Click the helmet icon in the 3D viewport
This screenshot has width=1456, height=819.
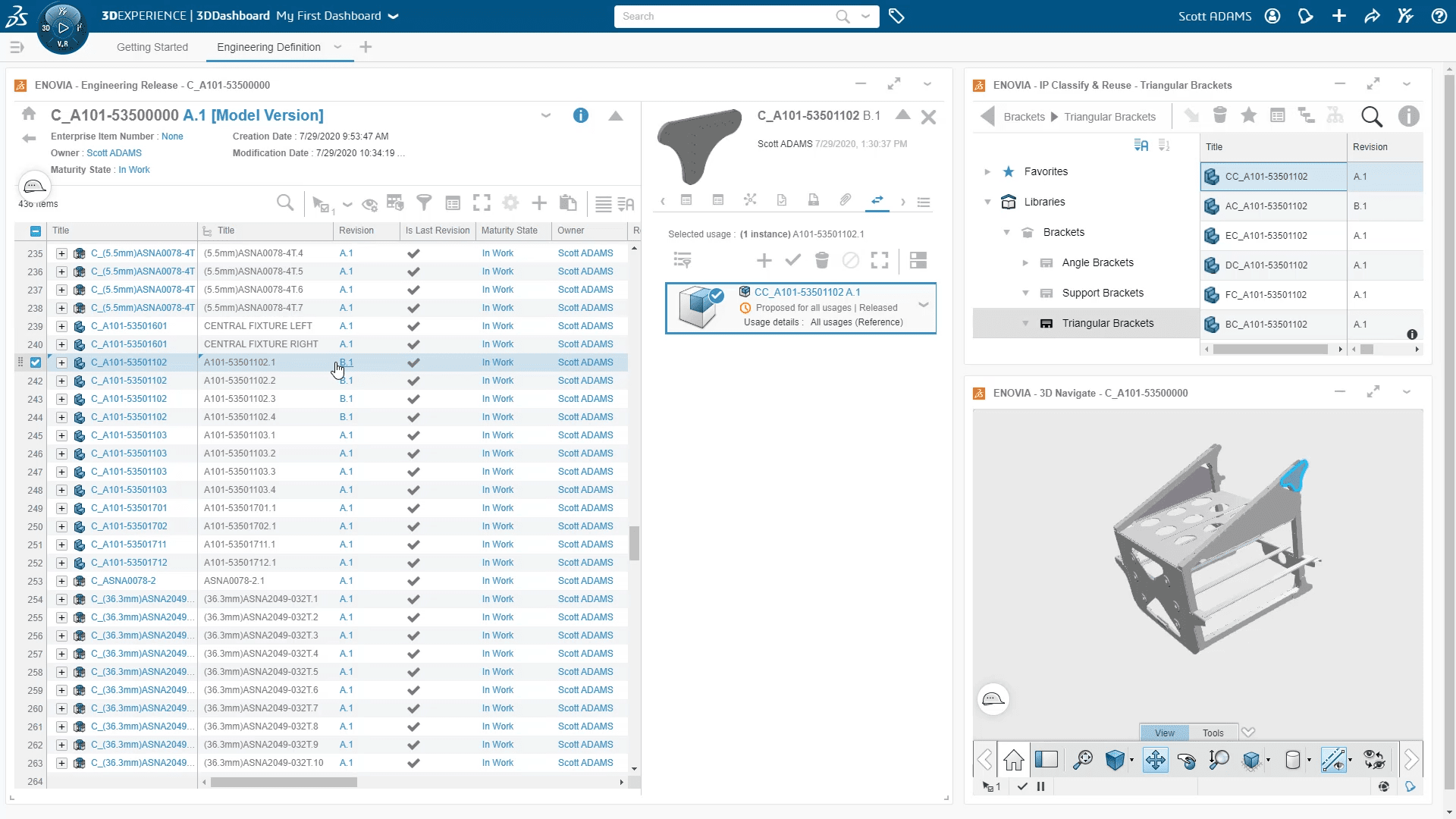(993, 699)
